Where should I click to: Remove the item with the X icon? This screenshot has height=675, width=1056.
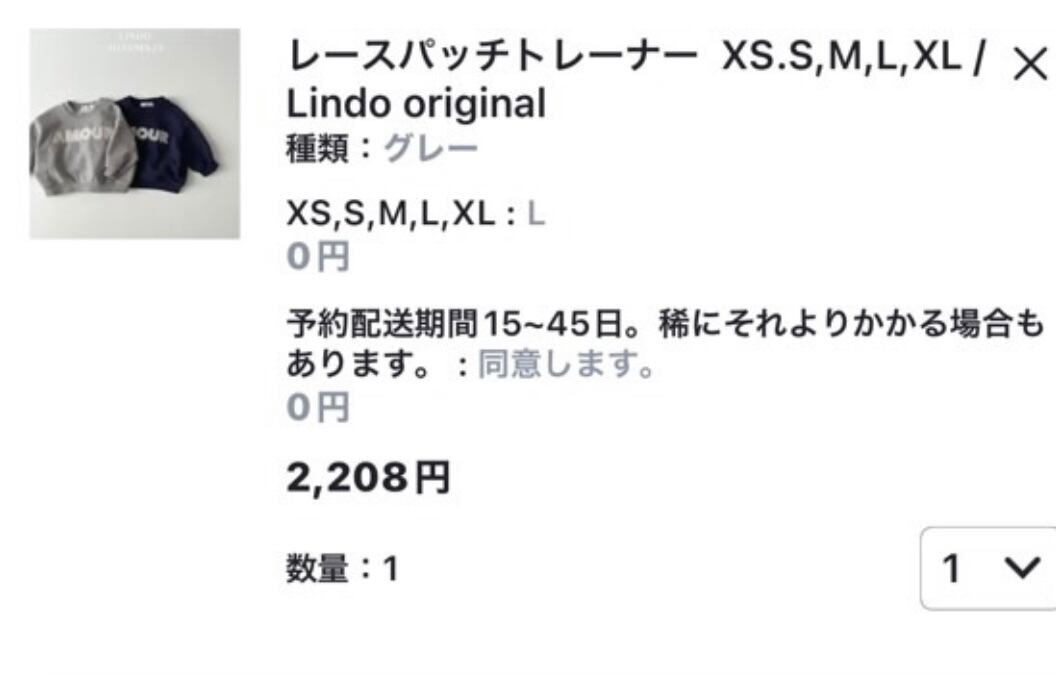tap(1030, 65)
